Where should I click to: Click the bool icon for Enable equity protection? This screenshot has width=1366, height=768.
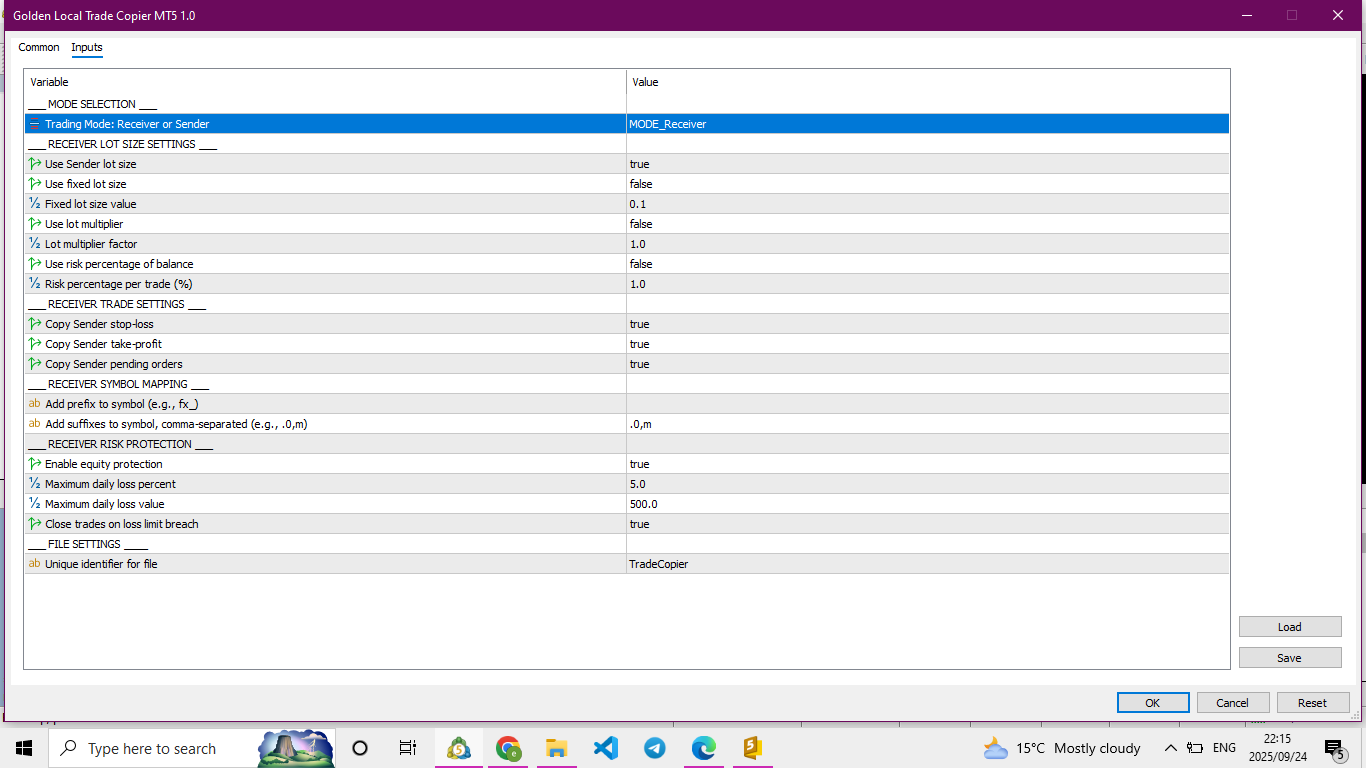point(35,464)
